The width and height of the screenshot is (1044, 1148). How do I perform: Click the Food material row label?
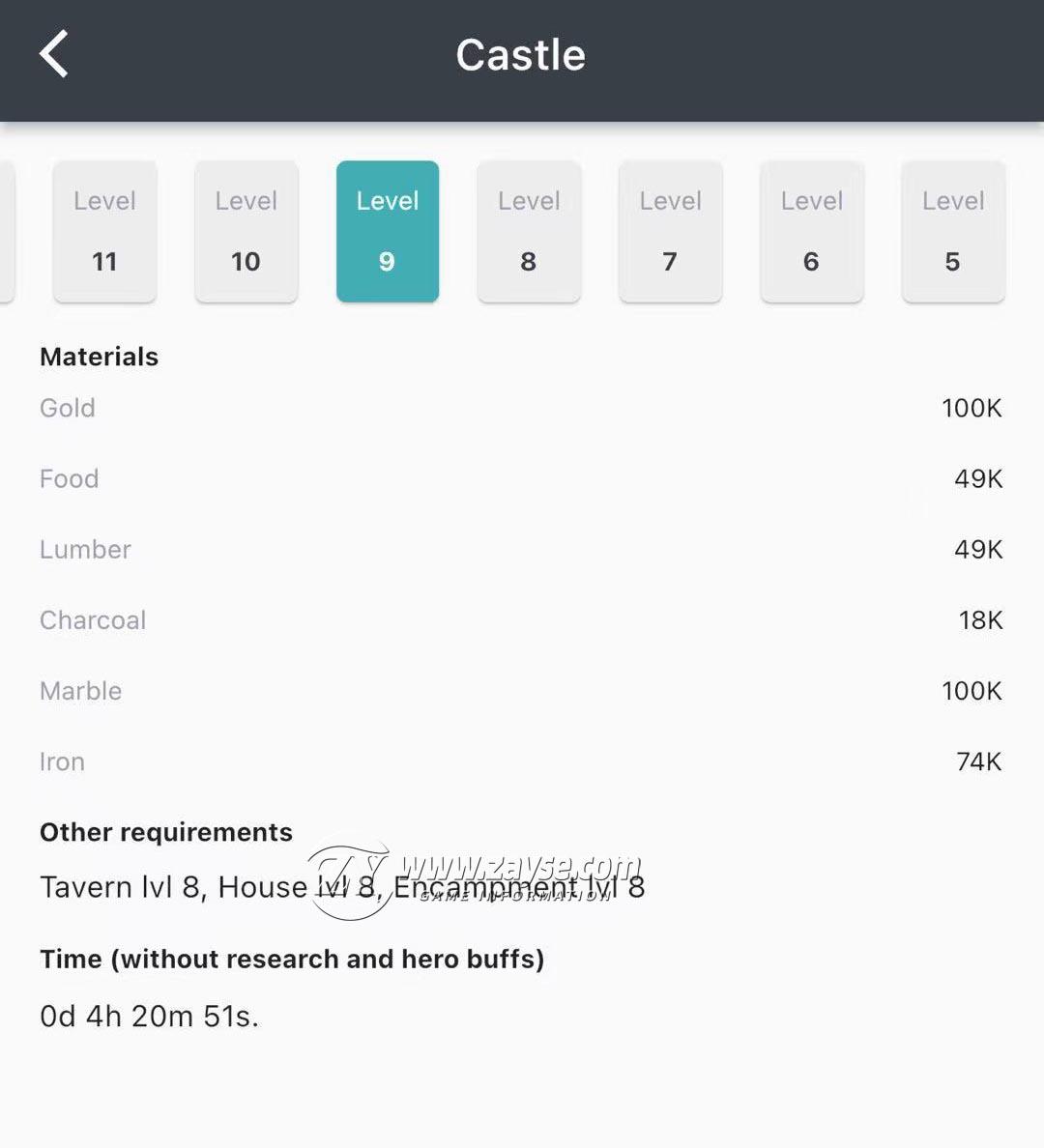pos(69,479)
